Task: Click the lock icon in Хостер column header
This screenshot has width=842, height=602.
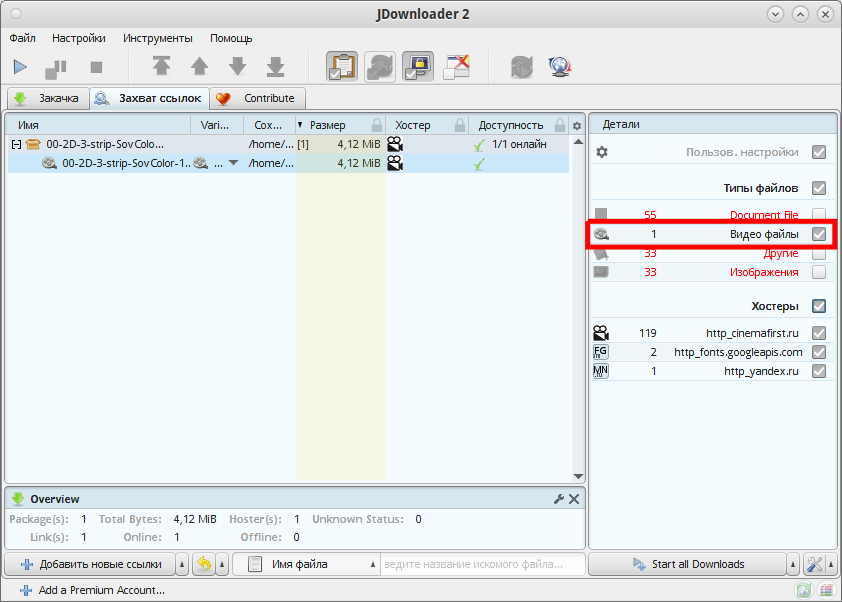Action: [x=460, y=125]
